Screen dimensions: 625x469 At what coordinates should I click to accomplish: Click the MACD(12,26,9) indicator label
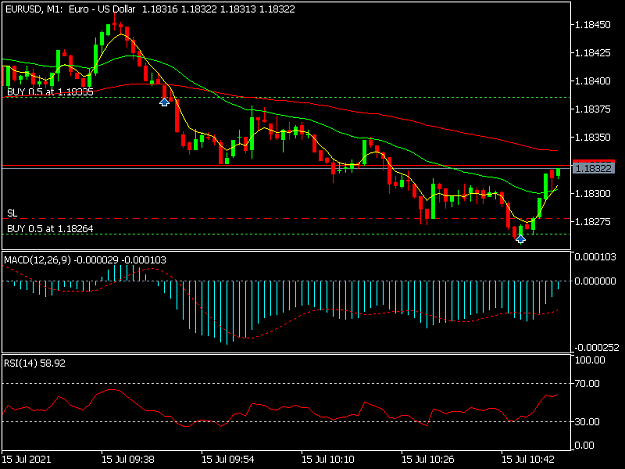pos(85,260)
